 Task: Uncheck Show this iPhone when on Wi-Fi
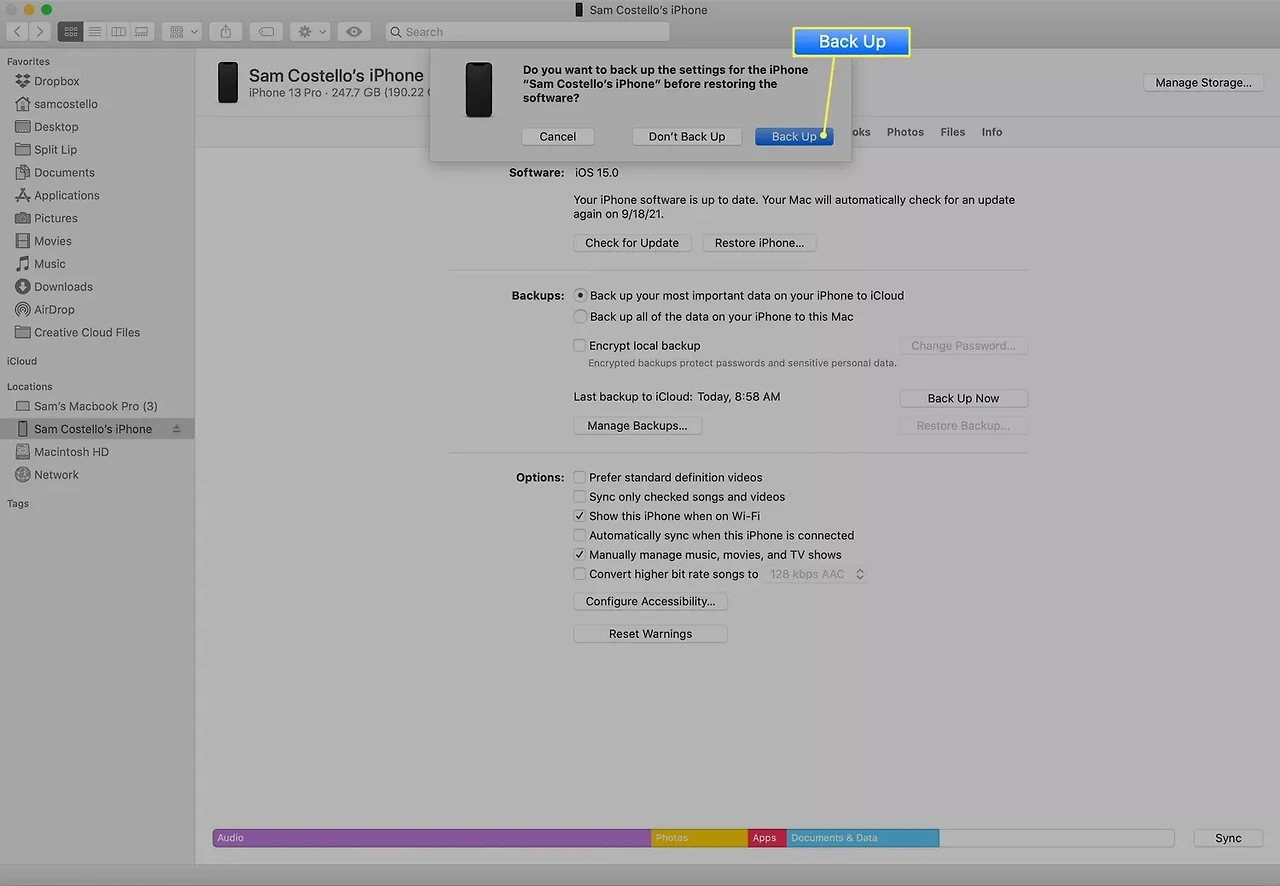[579, 516]
